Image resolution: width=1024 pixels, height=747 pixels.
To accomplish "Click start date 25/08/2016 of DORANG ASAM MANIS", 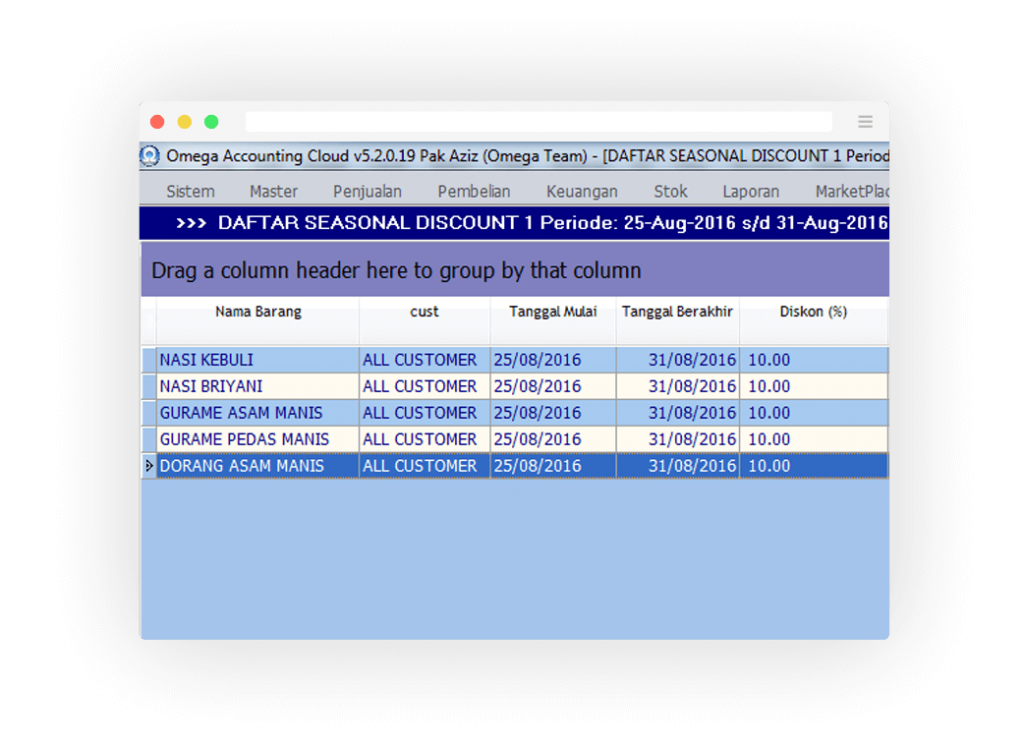I will (x=553, y=466).
